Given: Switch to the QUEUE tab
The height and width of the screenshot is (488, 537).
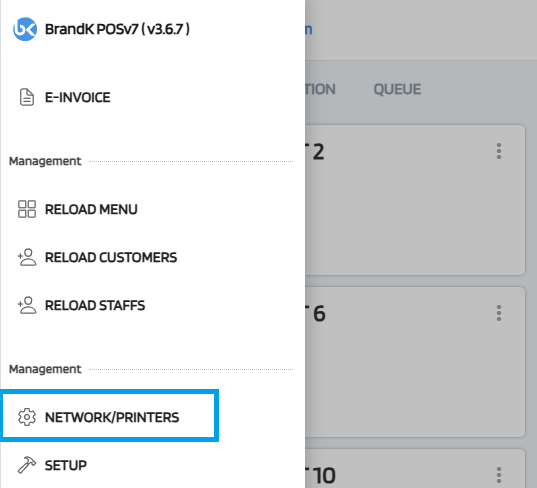Looking at the screenshot, I should click(397, 89).
